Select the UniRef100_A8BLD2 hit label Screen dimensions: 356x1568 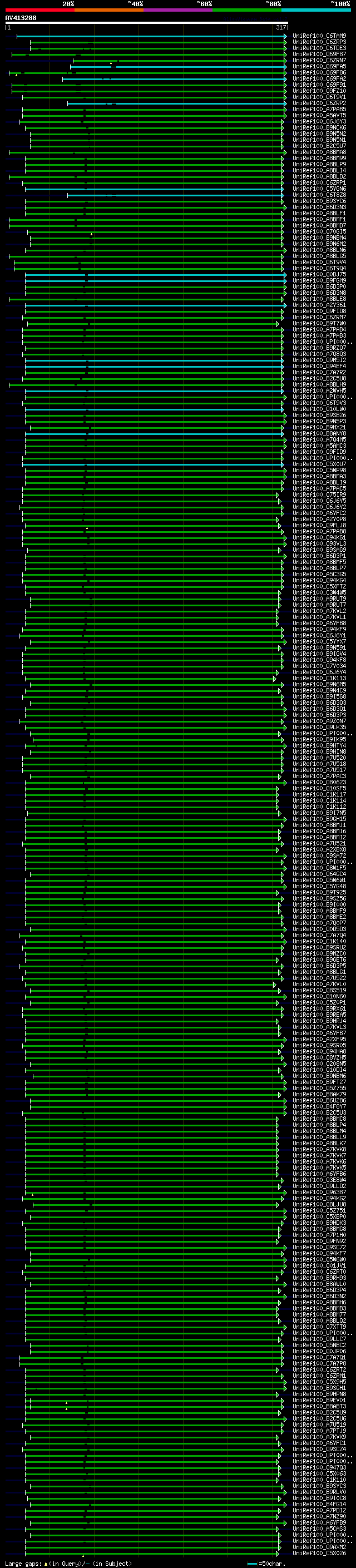(x=319, y=176)
